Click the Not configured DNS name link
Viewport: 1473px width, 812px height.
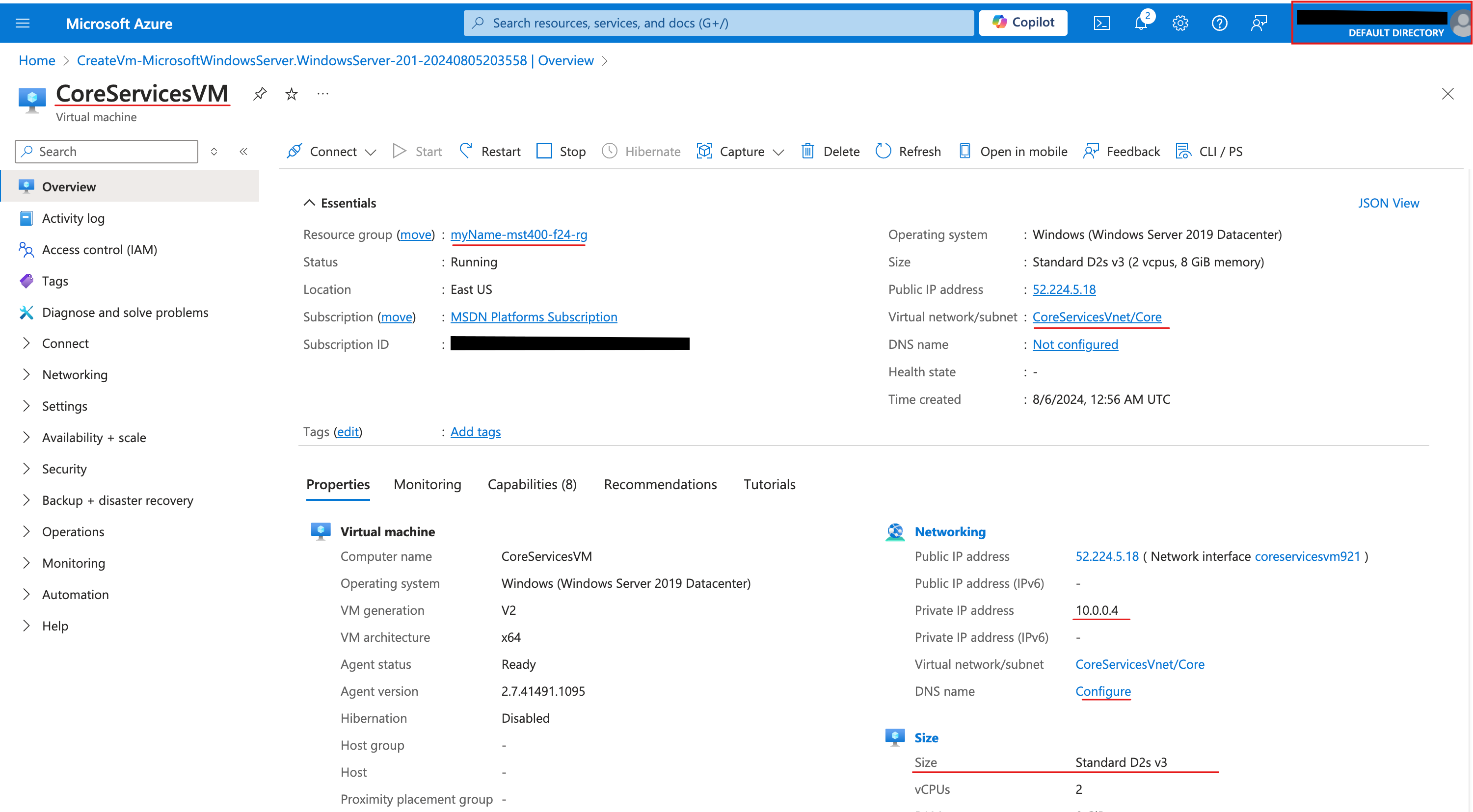point(1075,344)
